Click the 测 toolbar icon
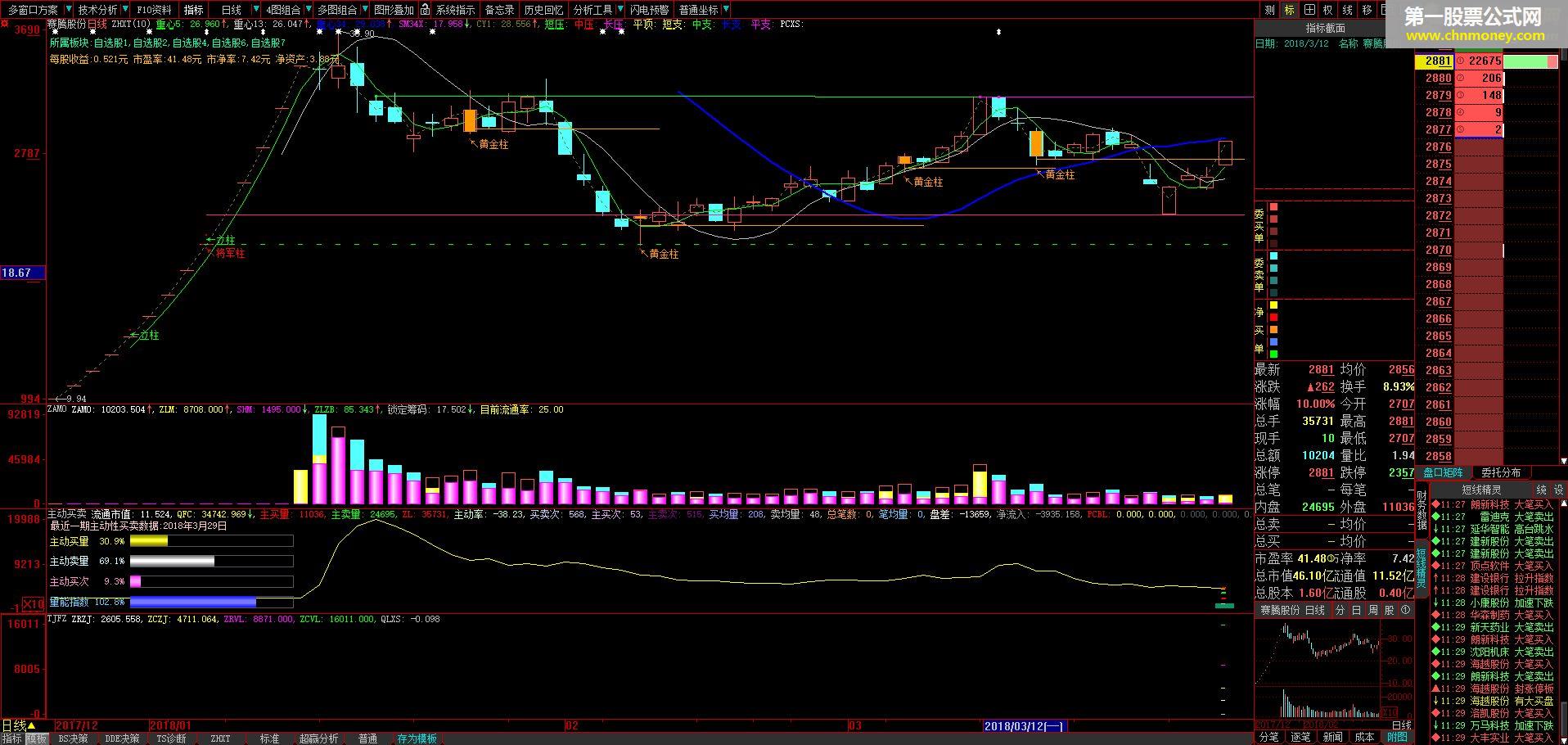 1269,10
